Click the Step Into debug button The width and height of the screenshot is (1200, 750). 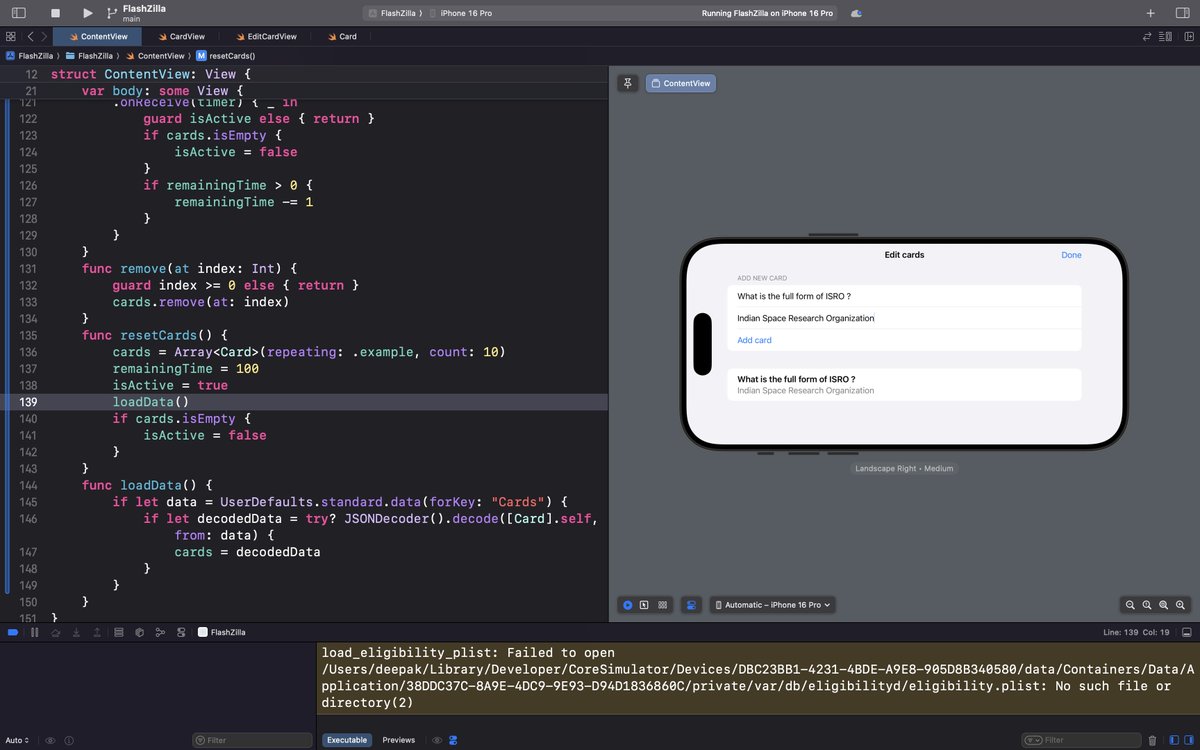pyautogui.click(x=75, y=632)
